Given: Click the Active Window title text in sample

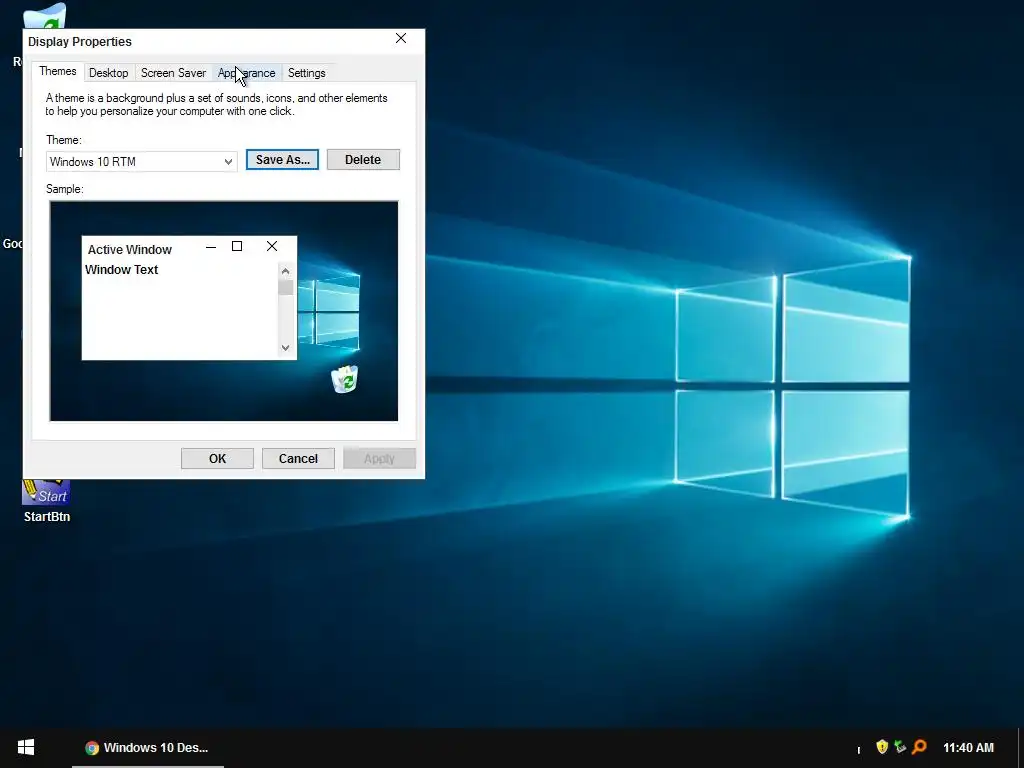Looking at the screenshot, I should pos(130,249).
